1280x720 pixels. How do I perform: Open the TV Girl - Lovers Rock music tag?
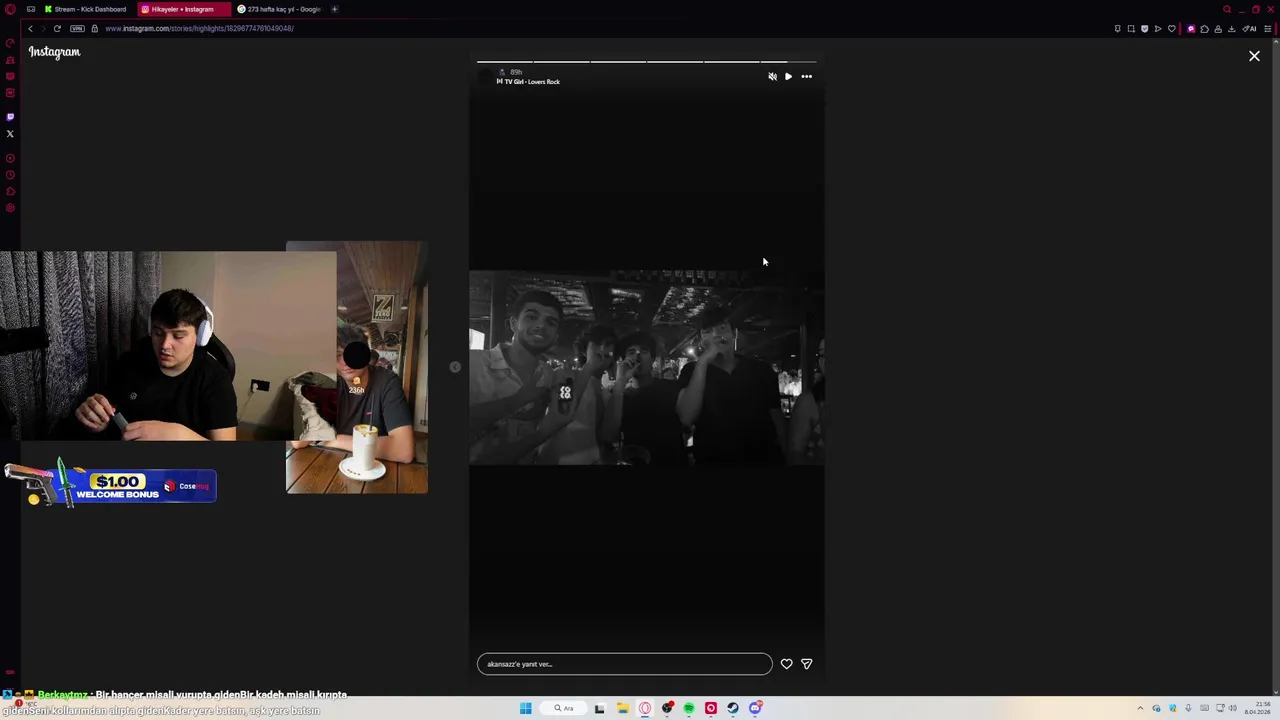pyautogui.click(x=528, y=82)
